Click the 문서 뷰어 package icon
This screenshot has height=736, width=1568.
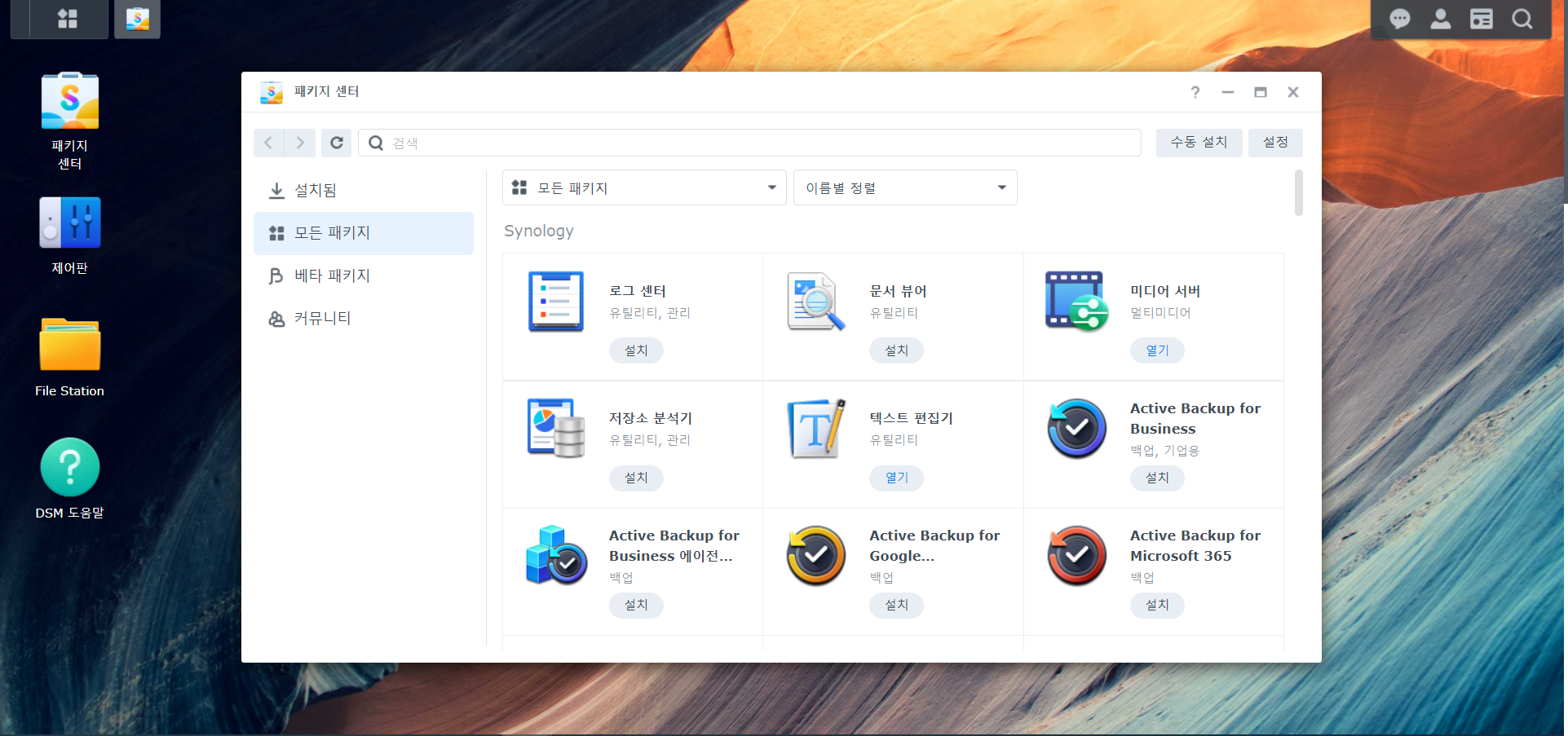[x=815, y=302]
